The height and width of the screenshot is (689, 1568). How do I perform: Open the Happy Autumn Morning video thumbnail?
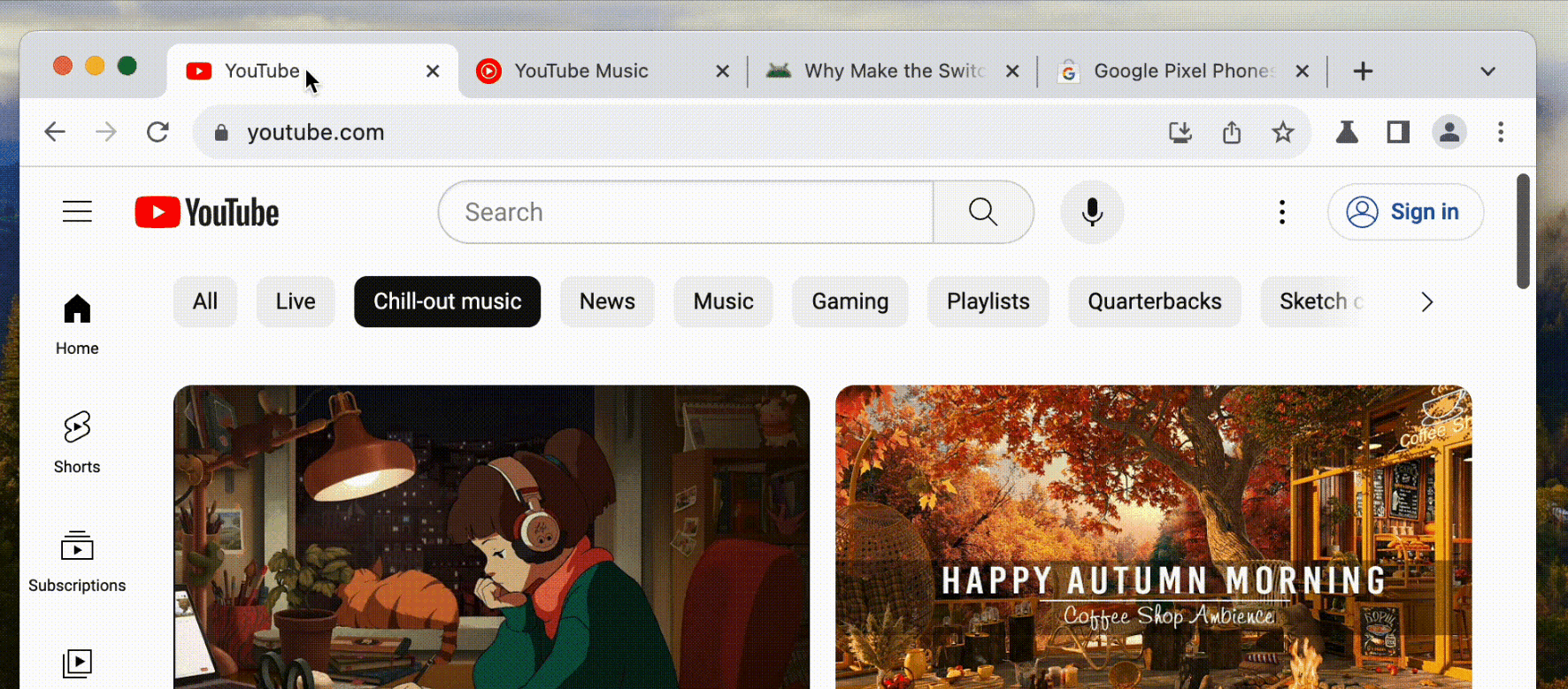coord(1154,537)
